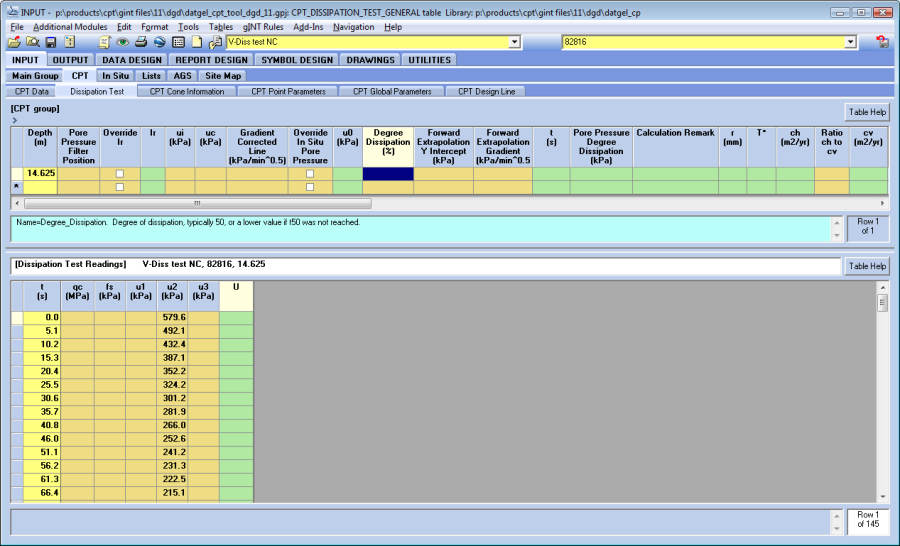Click the printer icon in toolbar

click(141, 42)
